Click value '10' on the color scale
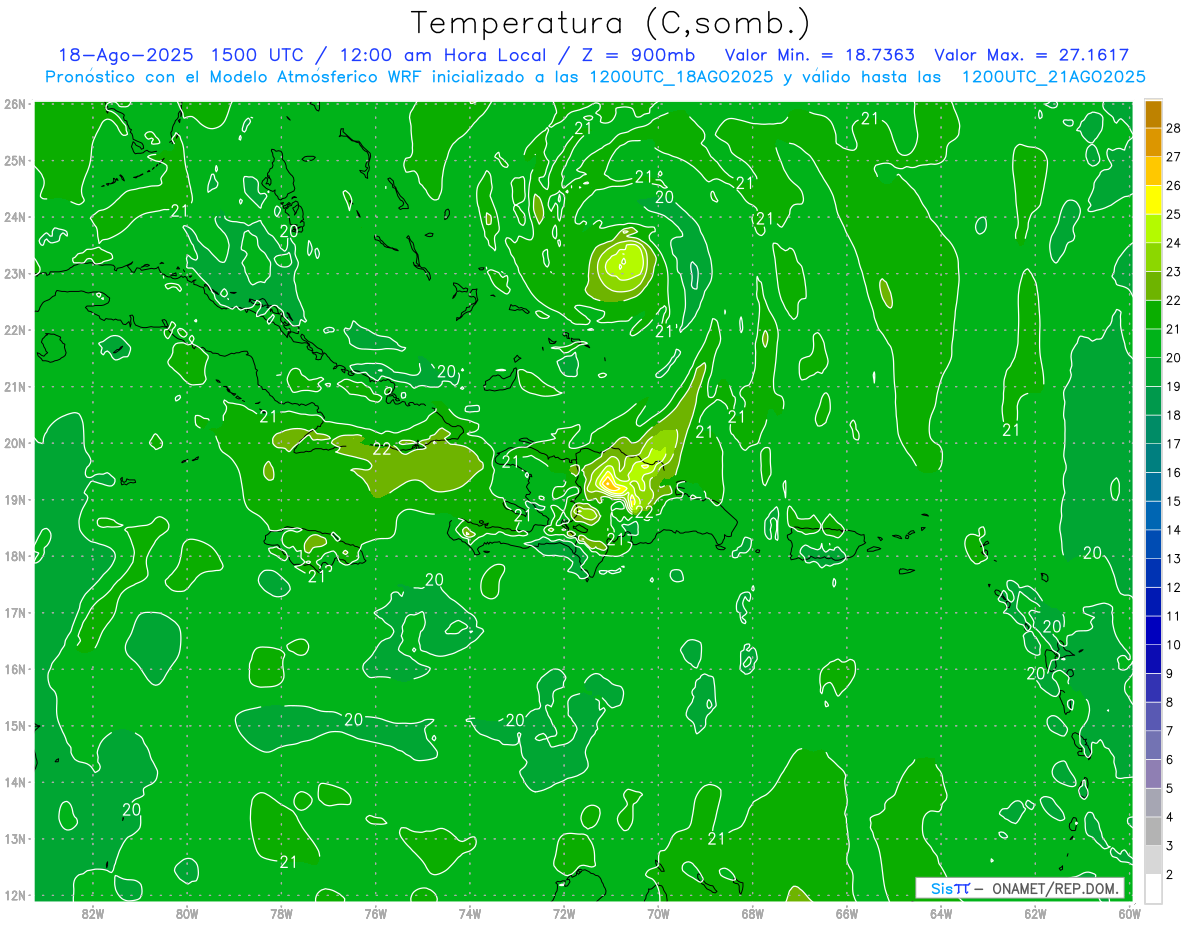The height and width of the screenshot is (927, 1200). pyautogui.click(x=1174, y=645)
